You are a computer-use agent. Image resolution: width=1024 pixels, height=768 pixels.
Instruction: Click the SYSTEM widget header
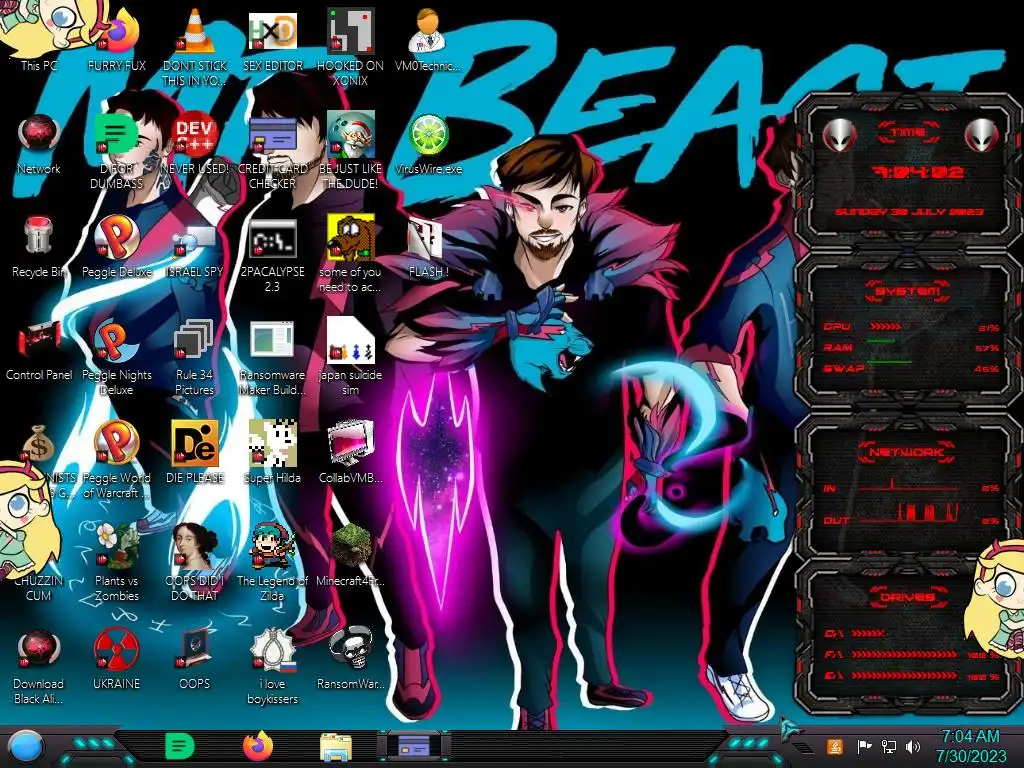tap(908, 291)
